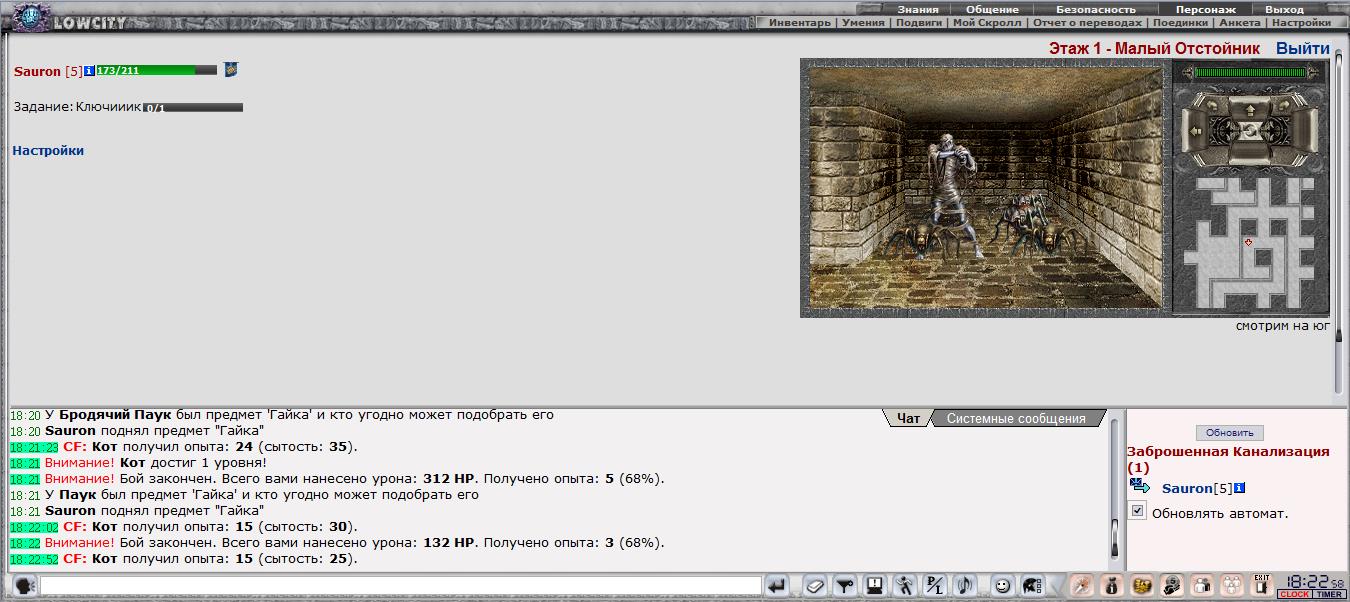The image size is (1350, 602).
Task: Click the group of people icon
Action: 1233,586
